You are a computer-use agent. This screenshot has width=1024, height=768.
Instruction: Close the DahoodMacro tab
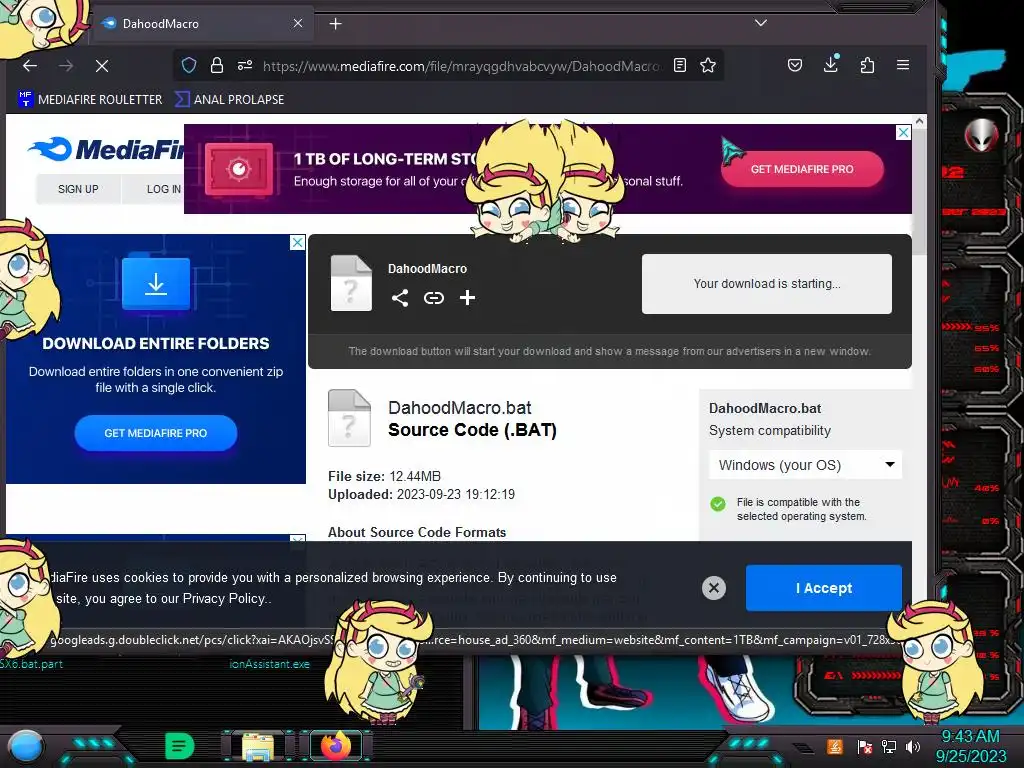pyautogui.click(x=298, y=24)
